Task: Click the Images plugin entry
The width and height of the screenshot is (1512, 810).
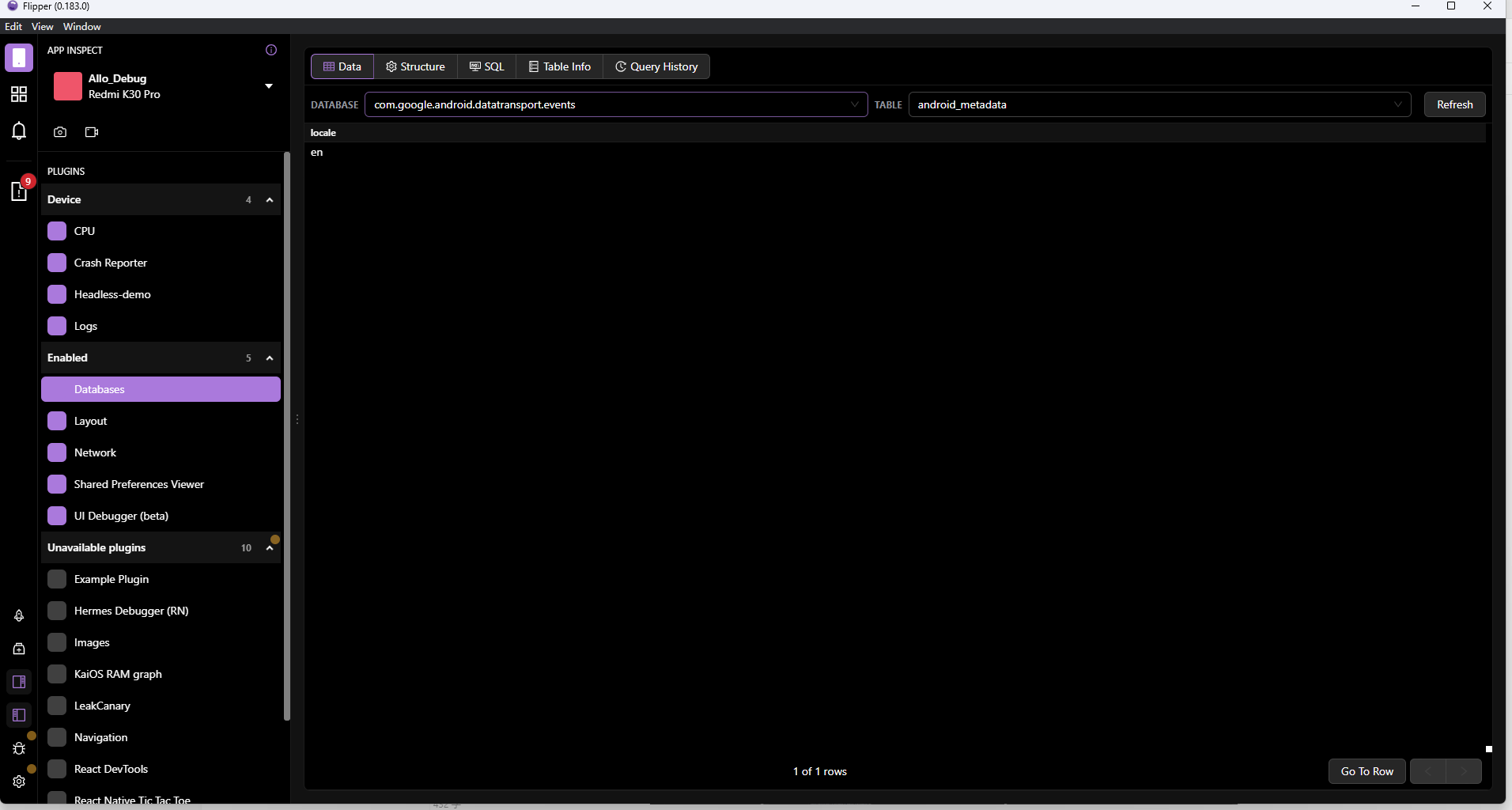Action: point(161,642)
